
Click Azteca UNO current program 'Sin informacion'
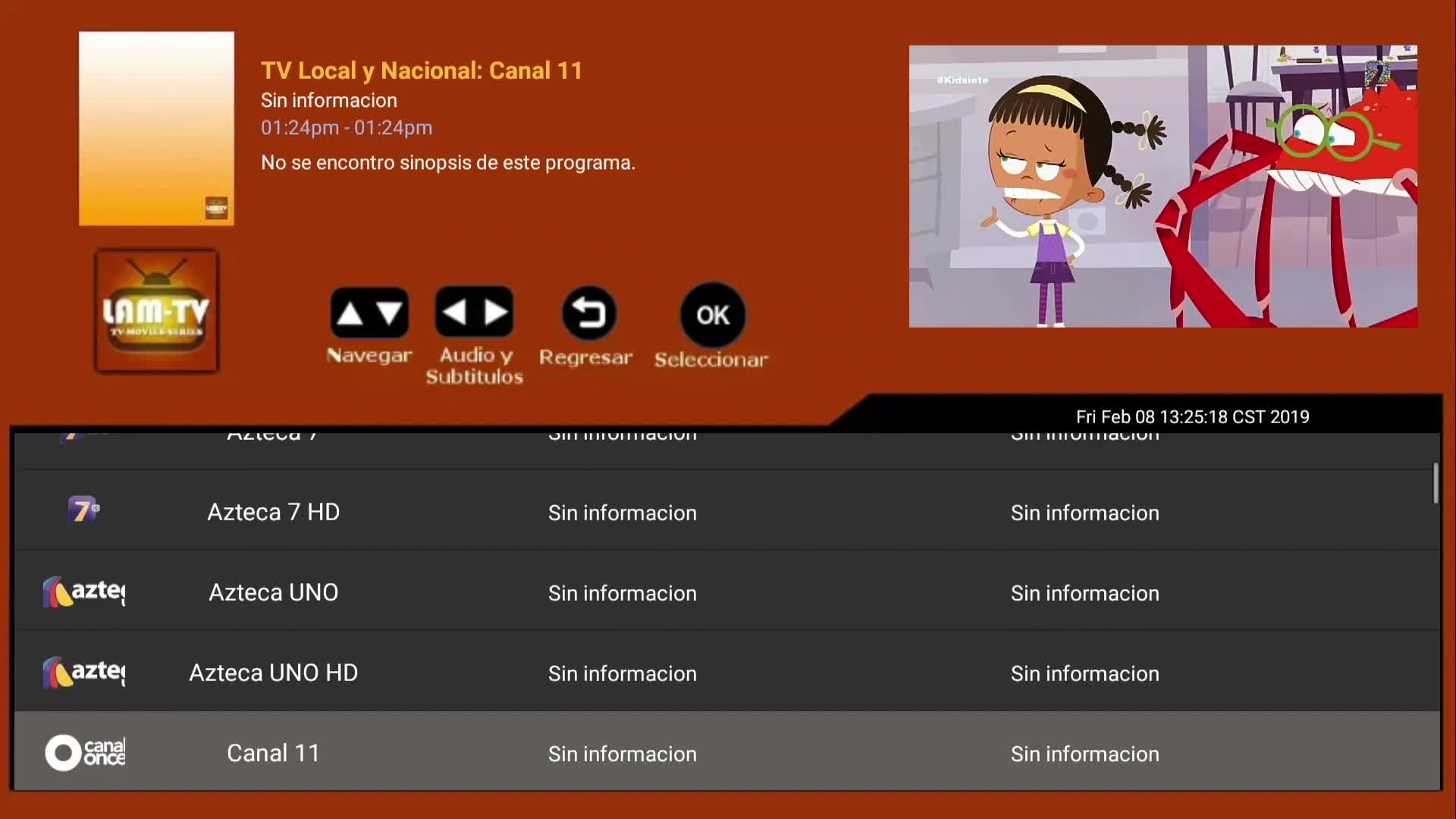point(623,594)
